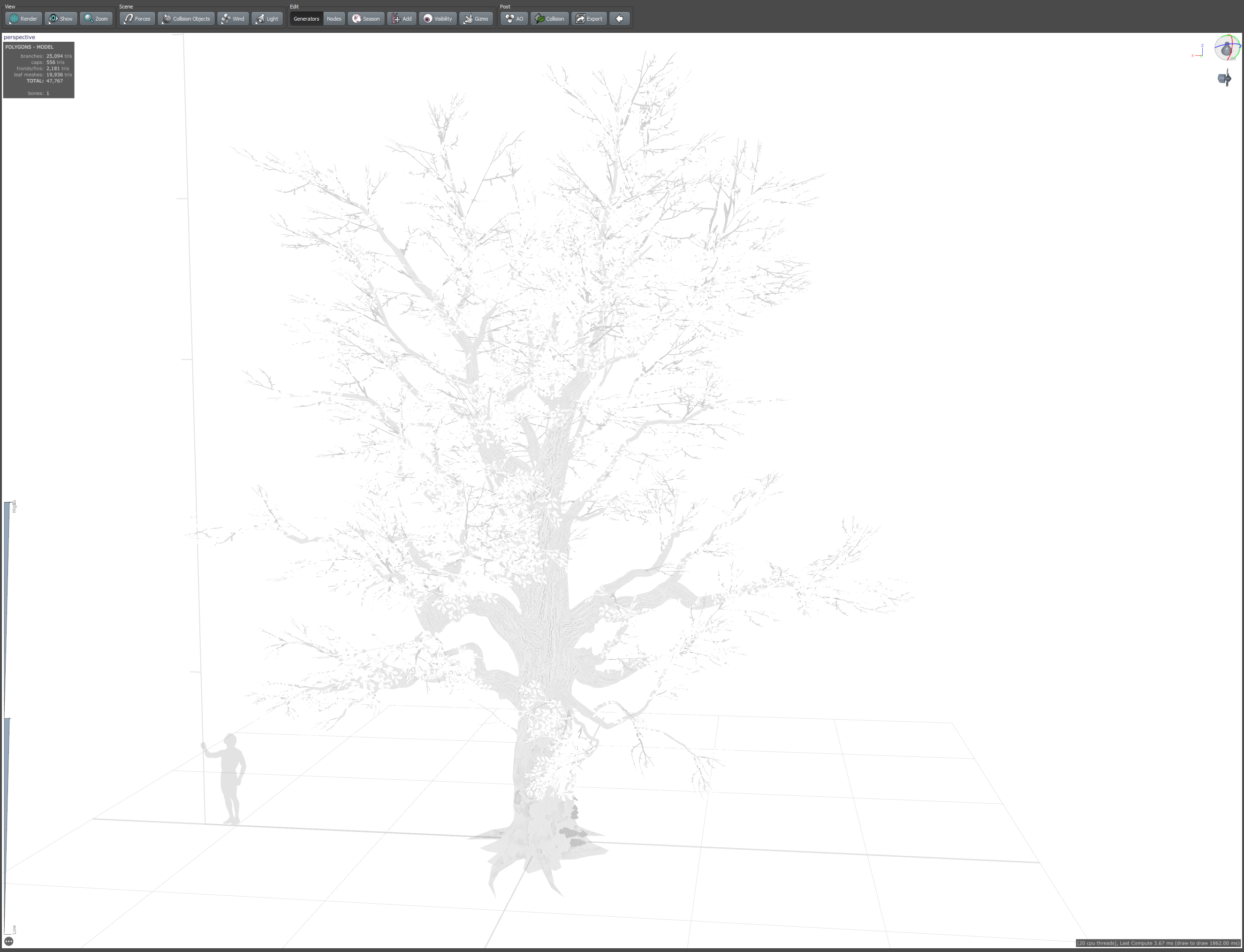Click the Zoom magnifier button
The width and height of the screenshot is (1244, 952).
coord(96,19)
